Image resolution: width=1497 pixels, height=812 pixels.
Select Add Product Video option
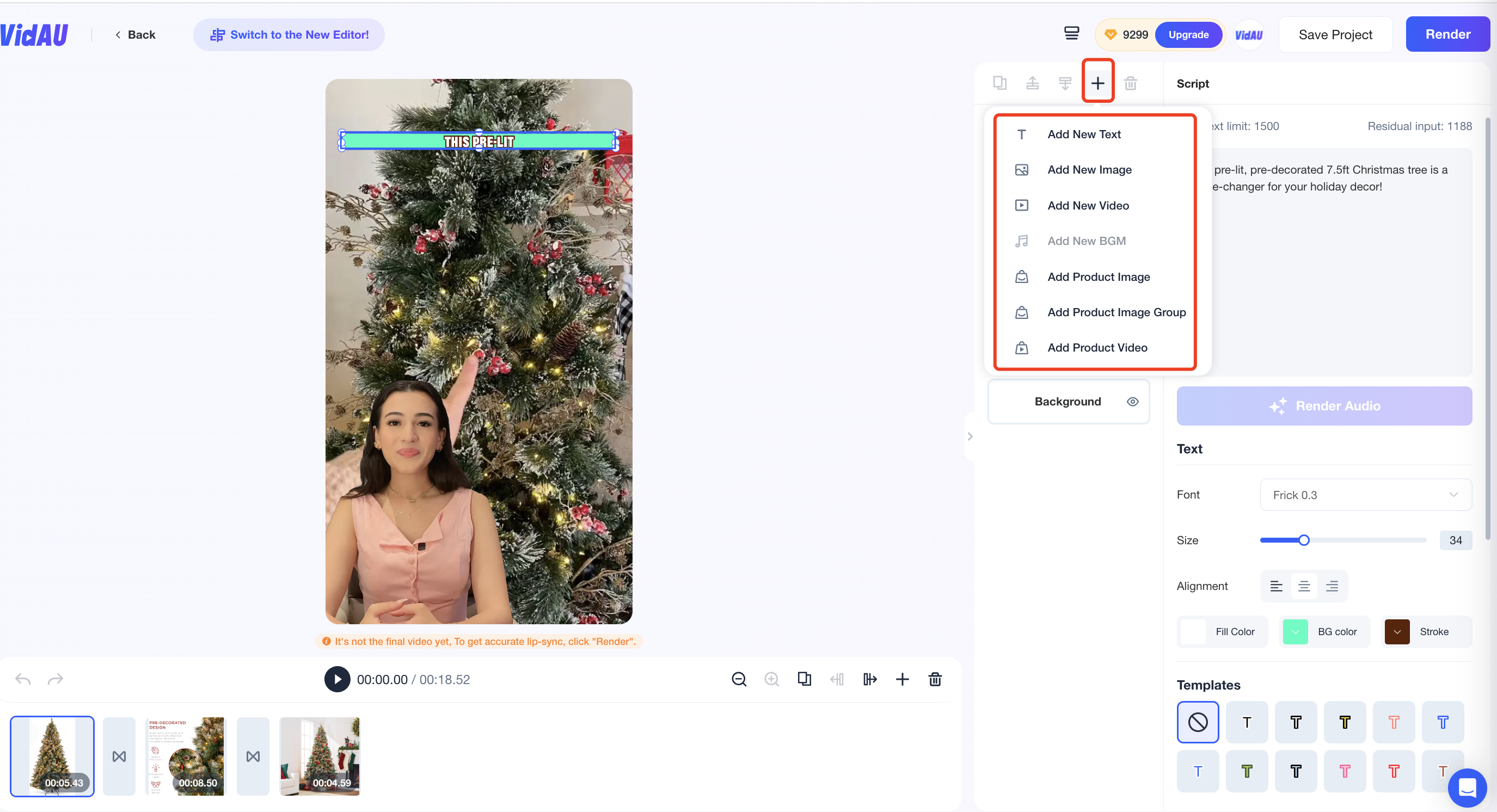click(1097, 347)
